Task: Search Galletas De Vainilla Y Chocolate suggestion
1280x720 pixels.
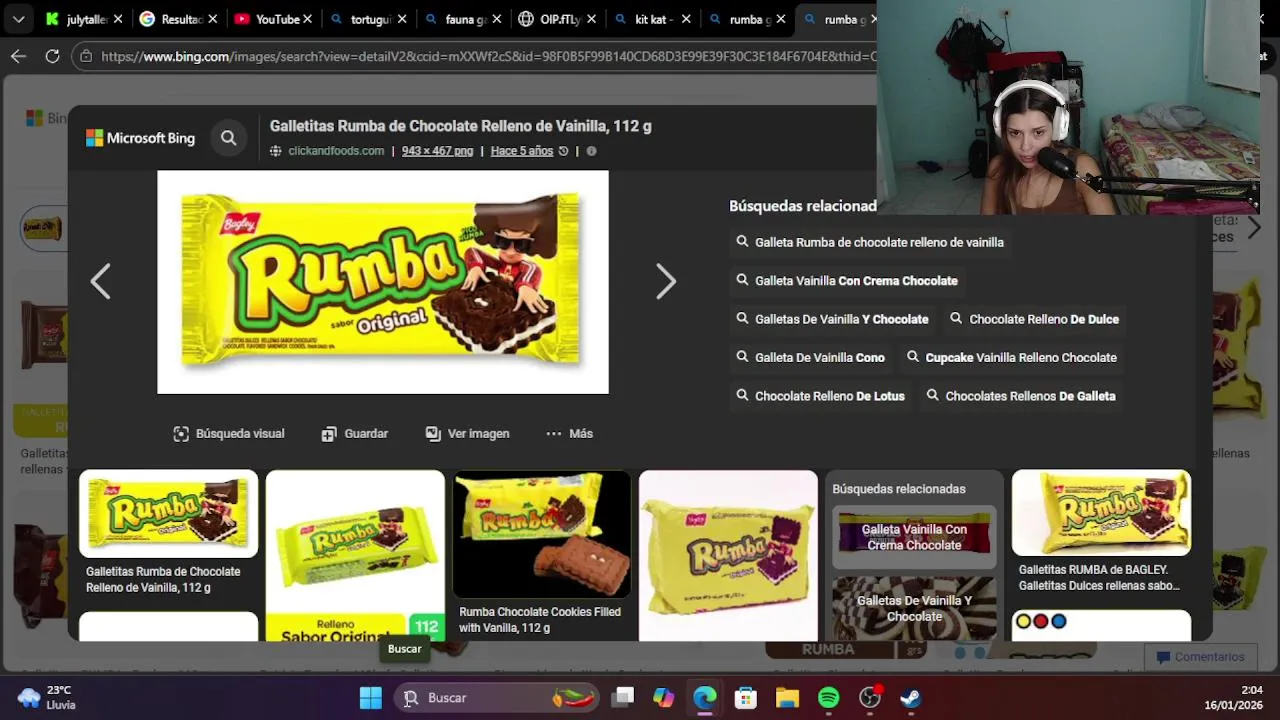Action: point(832,319)
